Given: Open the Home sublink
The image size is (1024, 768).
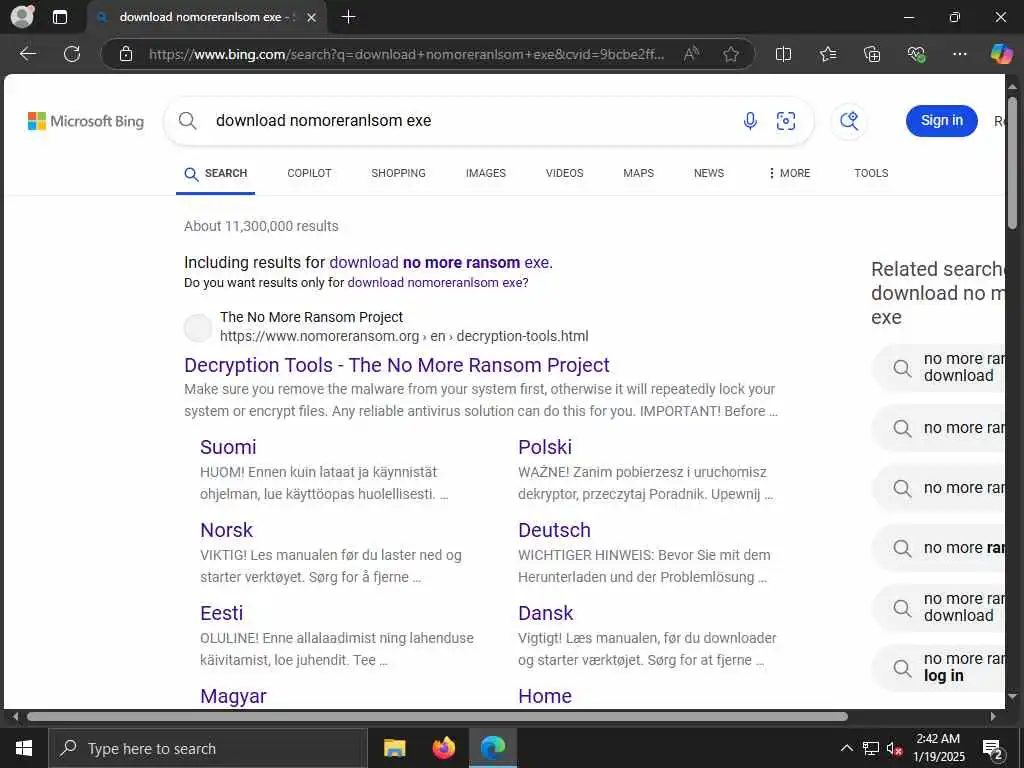Looking at the screenshot, I should pyautogui.click(x=545, y=696).
